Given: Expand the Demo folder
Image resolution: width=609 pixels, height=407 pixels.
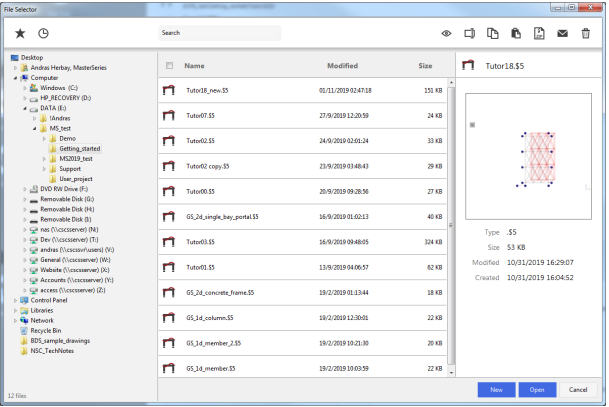Looking at the screenshot, I should tap(44, 139).
